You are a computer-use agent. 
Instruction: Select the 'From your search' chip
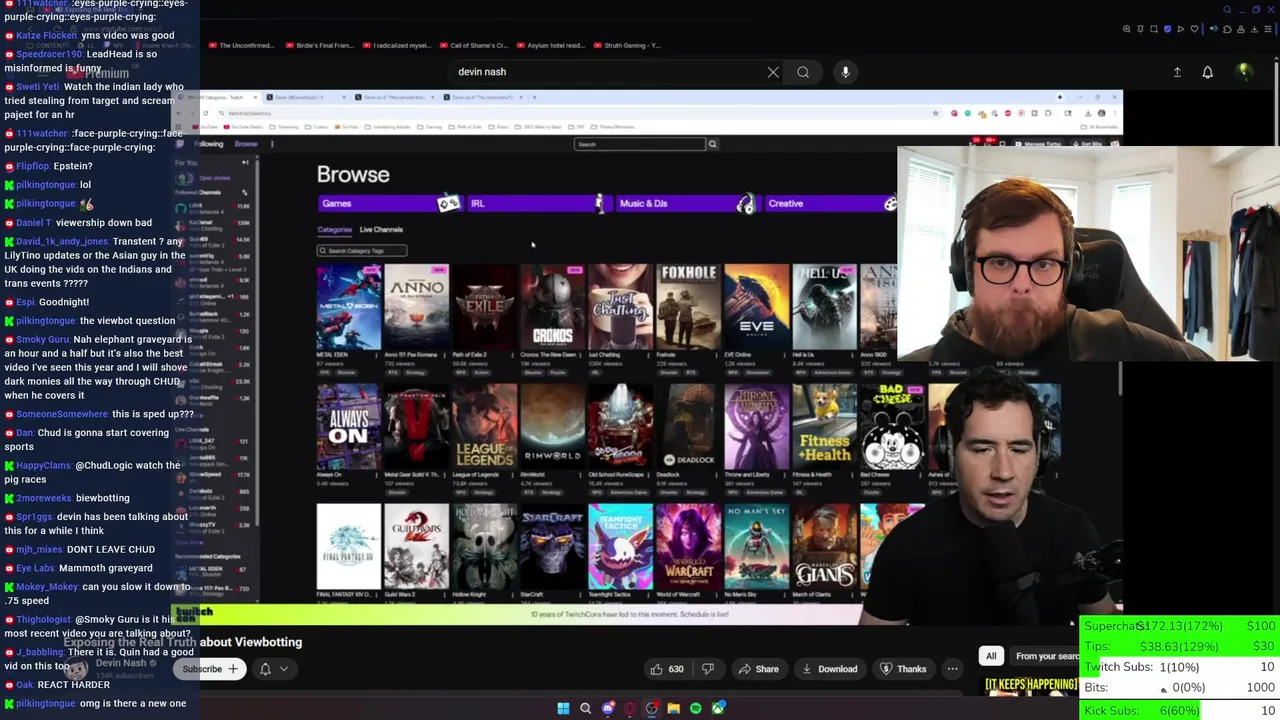coord(1047,656)
